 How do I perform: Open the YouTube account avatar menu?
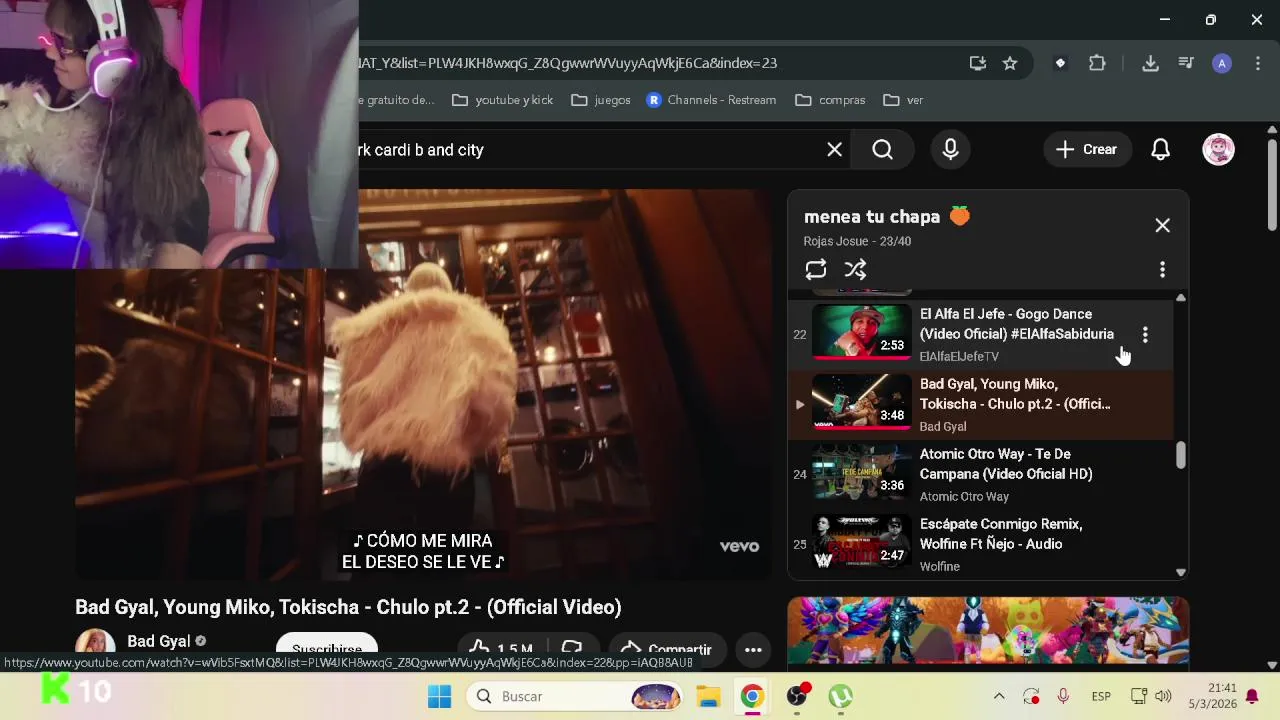point(1218,150)
